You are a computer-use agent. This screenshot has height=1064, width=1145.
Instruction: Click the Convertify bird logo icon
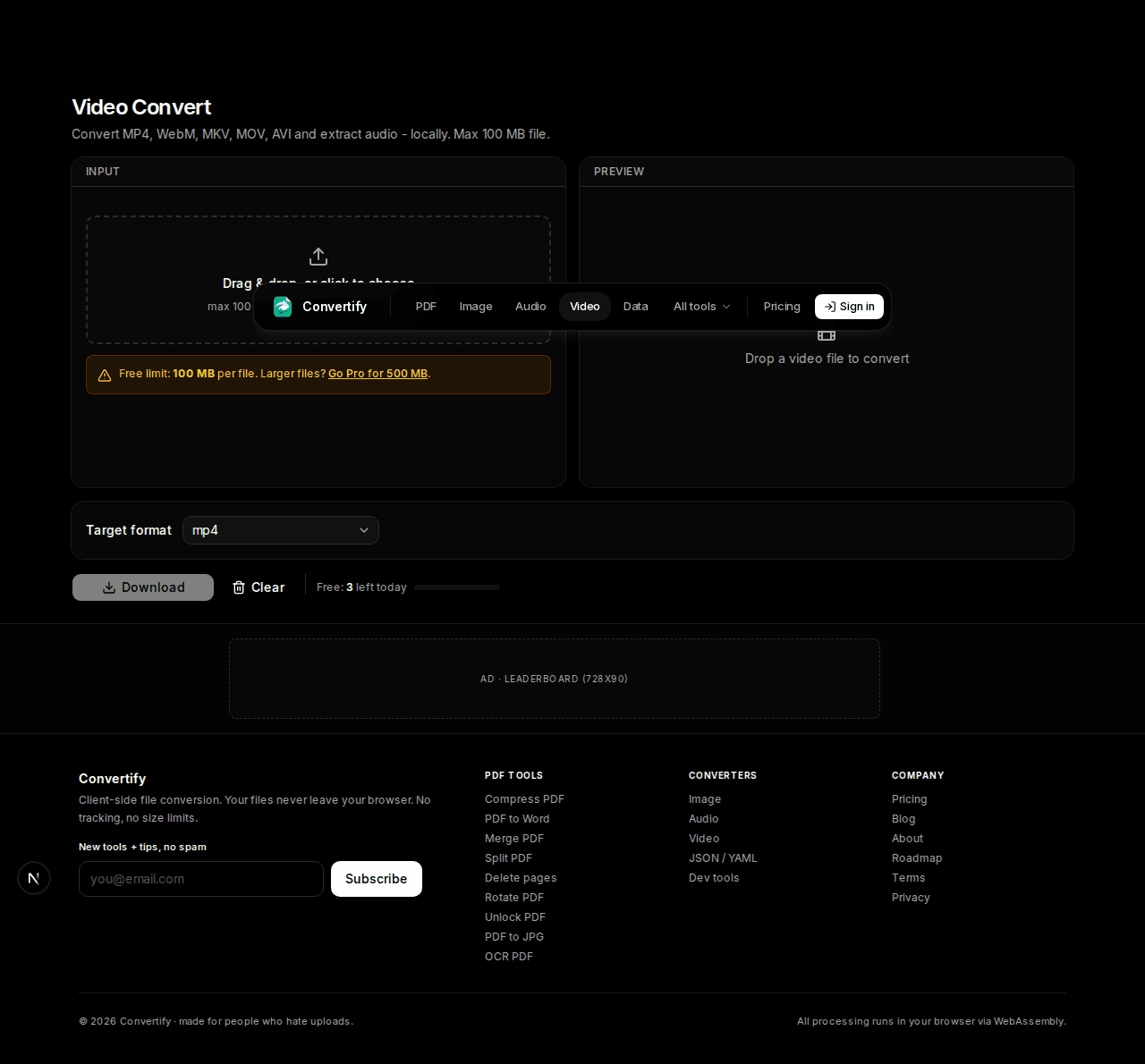(283, 307)
